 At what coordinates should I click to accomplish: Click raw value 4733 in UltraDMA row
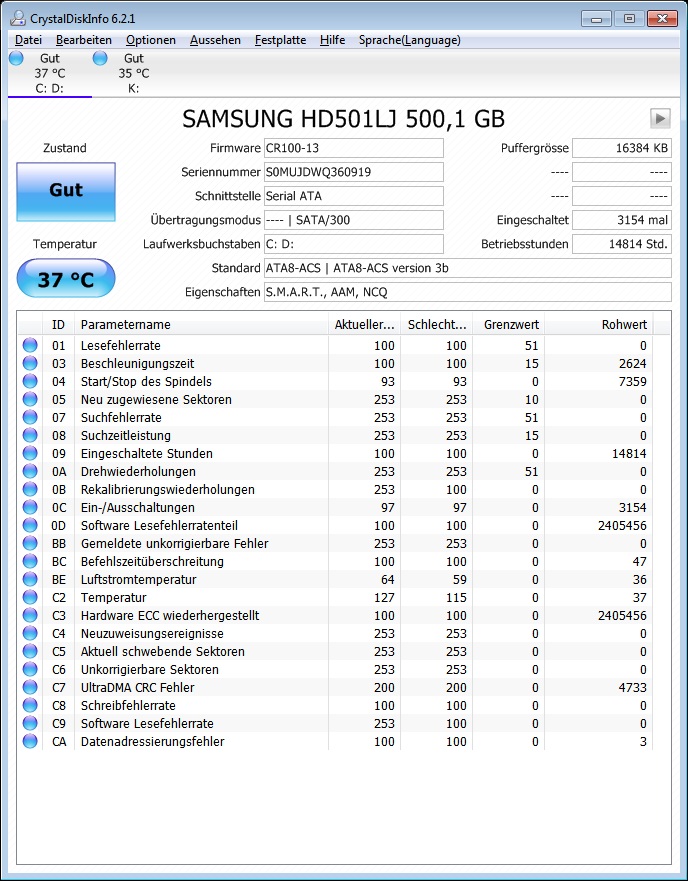pyautogui.click(x=632, y=687)
